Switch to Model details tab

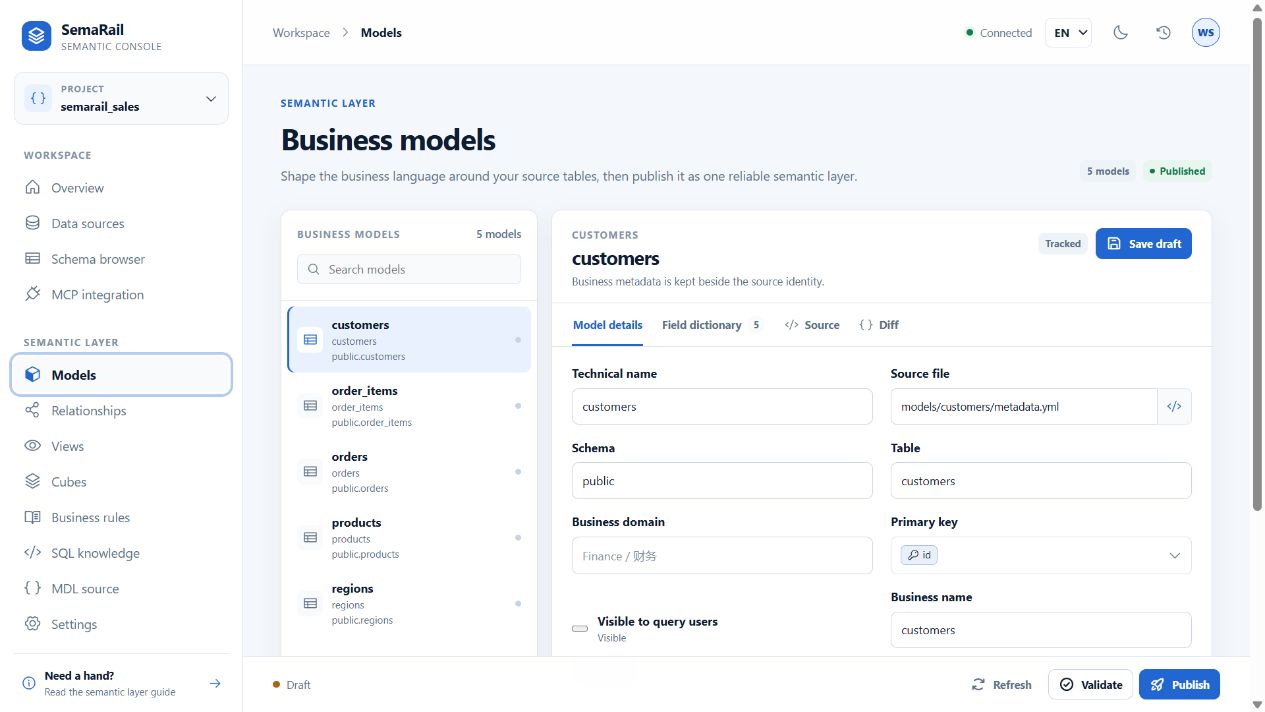(x=607, y=325)
